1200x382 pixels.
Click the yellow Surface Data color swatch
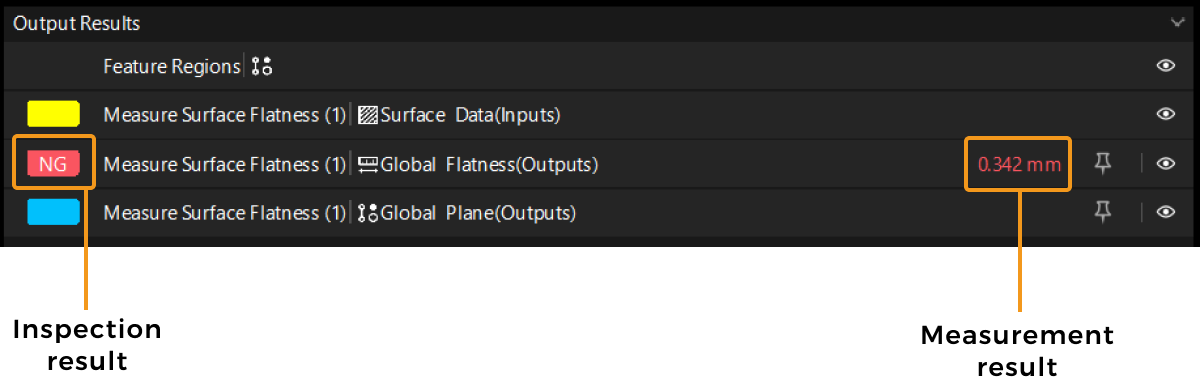(x=53, y=114)
